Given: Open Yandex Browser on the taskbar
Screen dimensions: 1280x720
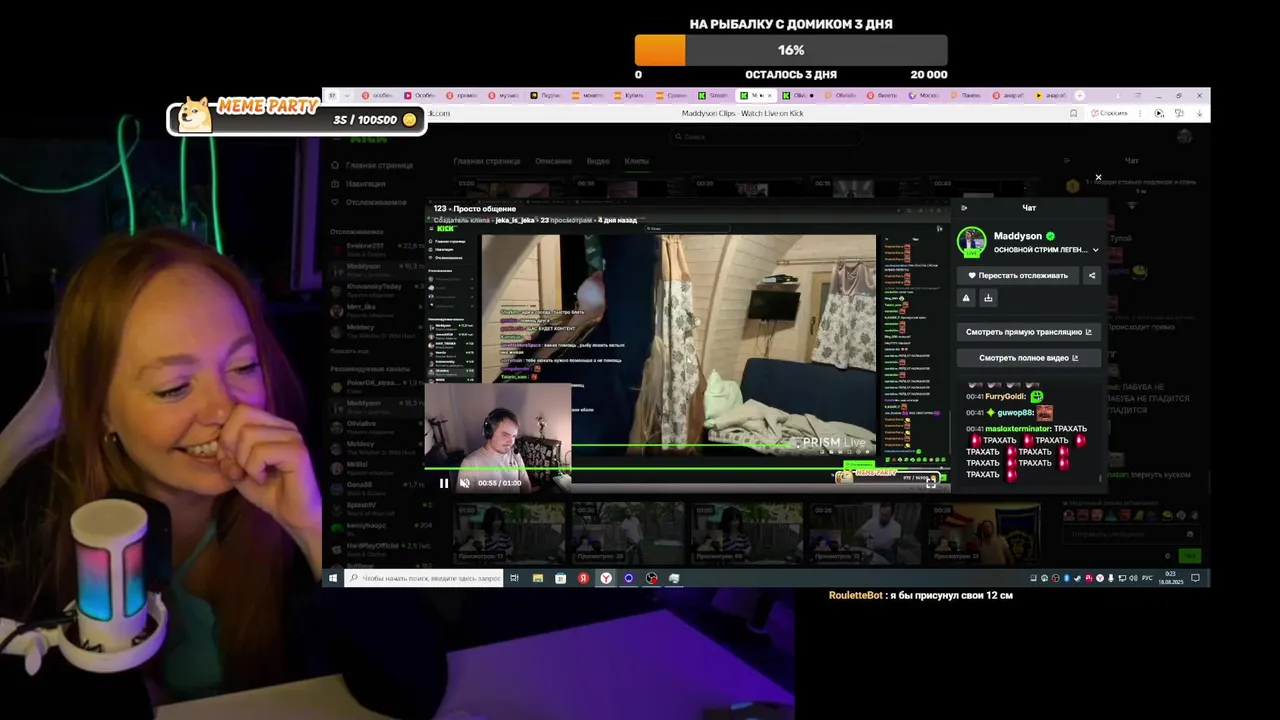Looking at the screenshot, I should coord(606,578).
